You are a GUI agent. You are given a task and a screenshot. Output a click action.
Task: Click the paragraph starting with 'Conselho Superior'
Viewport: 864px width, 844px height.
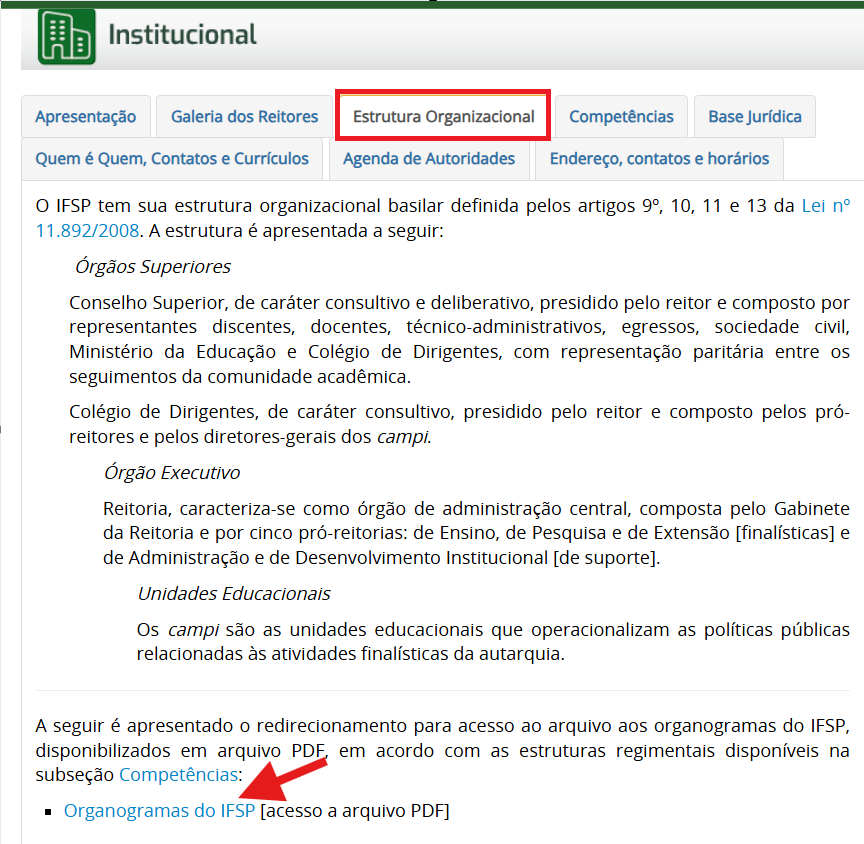pos(459,339)
